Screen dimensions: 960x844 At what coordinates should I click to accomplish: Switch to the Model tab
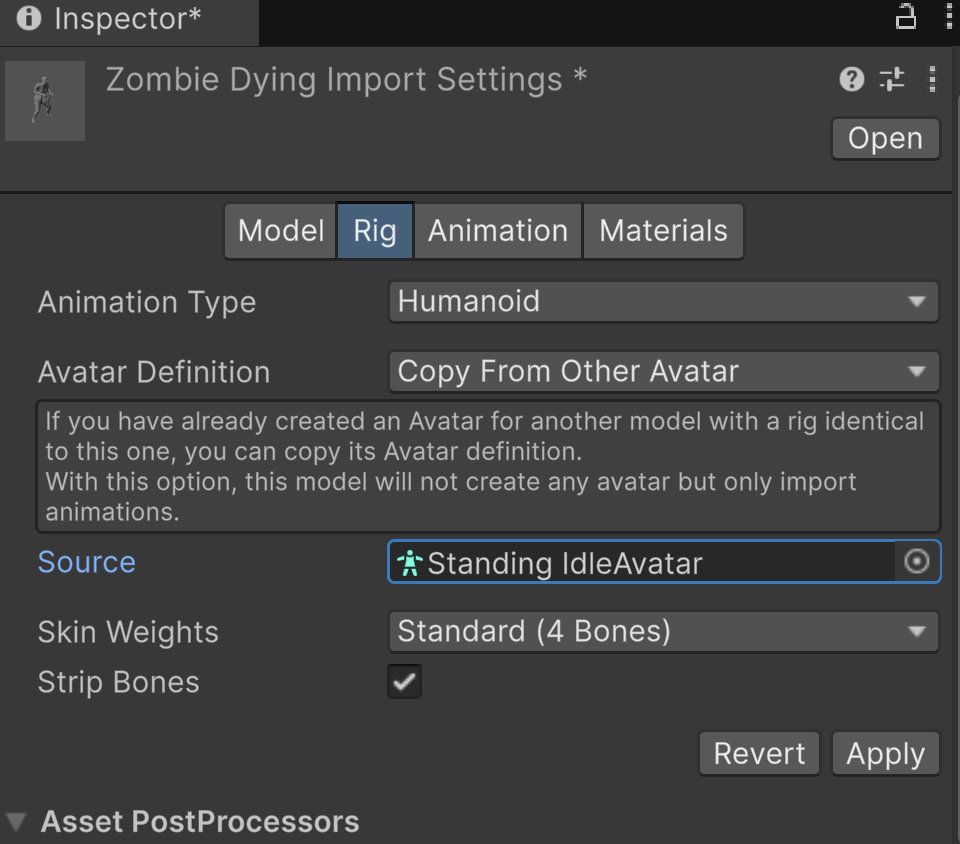click(281, 231)
